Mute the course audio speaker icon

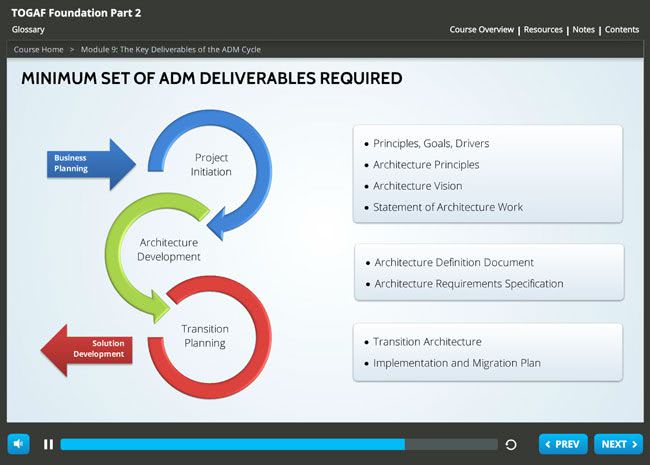(x=19, y=444)
